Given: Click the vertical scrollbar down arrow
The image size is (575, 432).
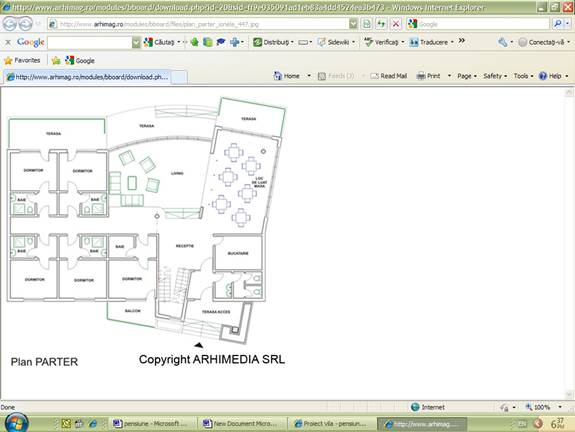Looking at the screenshot, I should (x=569, y=395).
